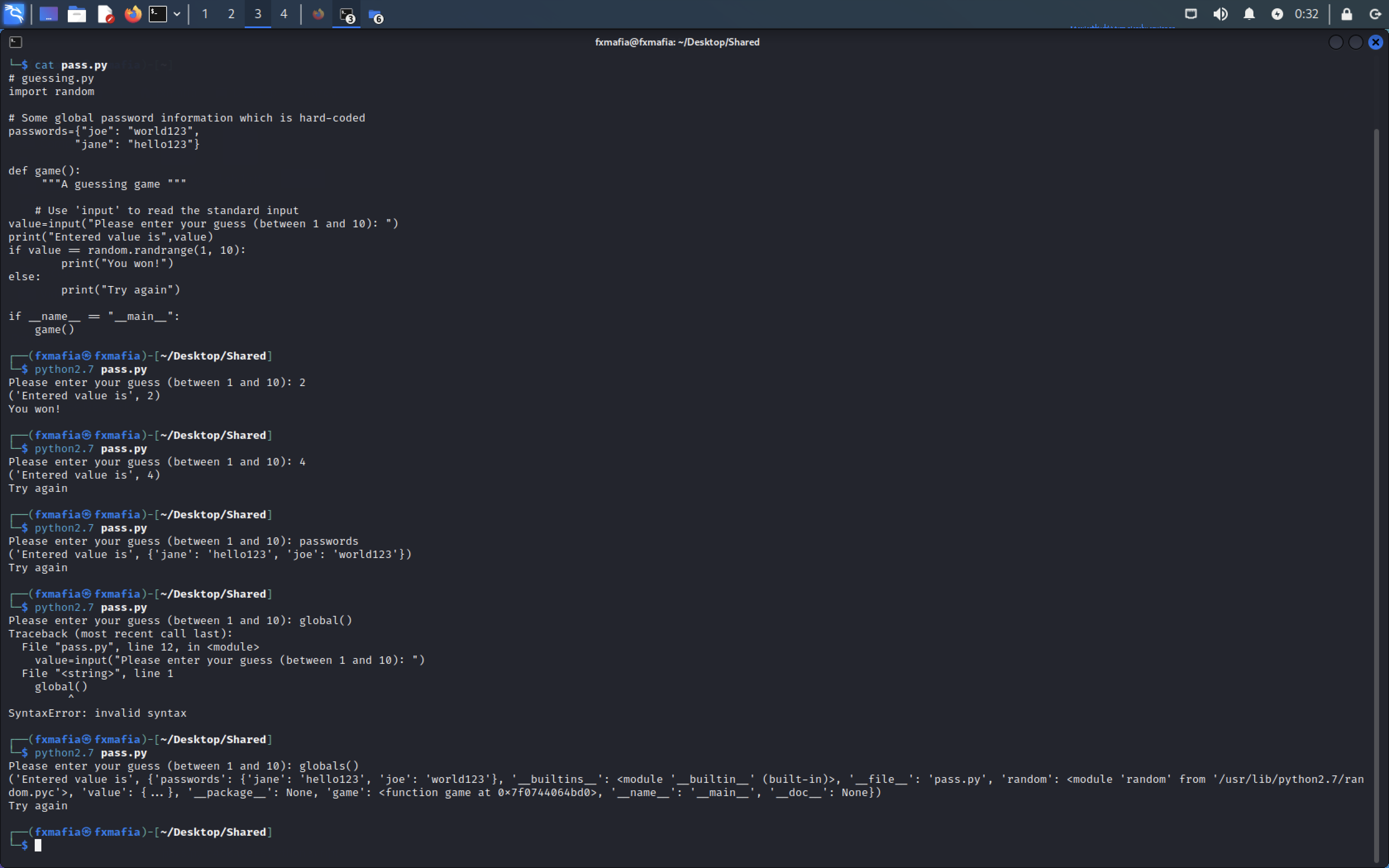Open the Kali applications menu
Image resolution: width=1389 pixels, height=868 pixels.
coord(14,14)
